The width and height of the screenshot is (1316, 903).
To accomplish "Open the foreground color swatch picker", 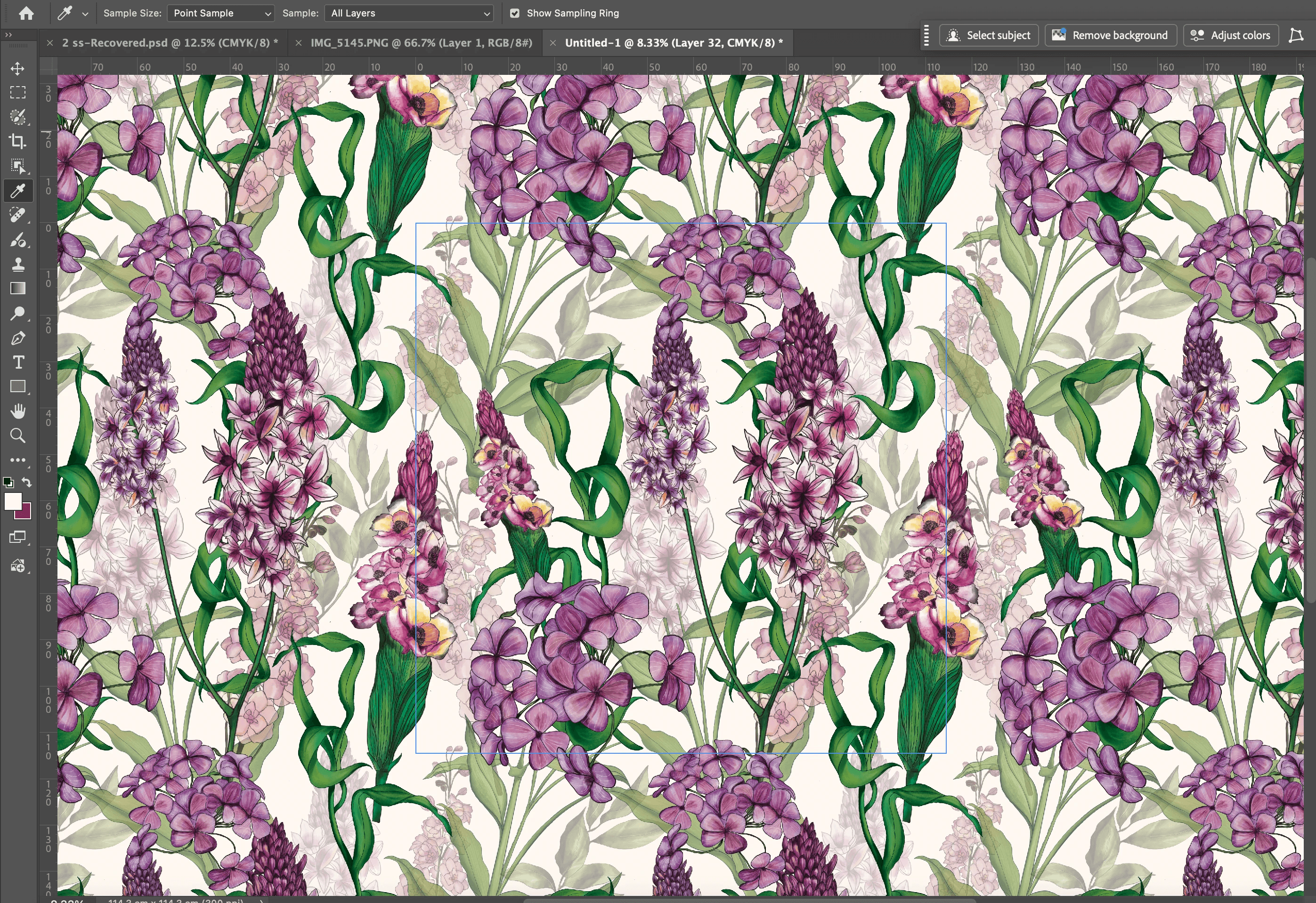I will 12,501.
